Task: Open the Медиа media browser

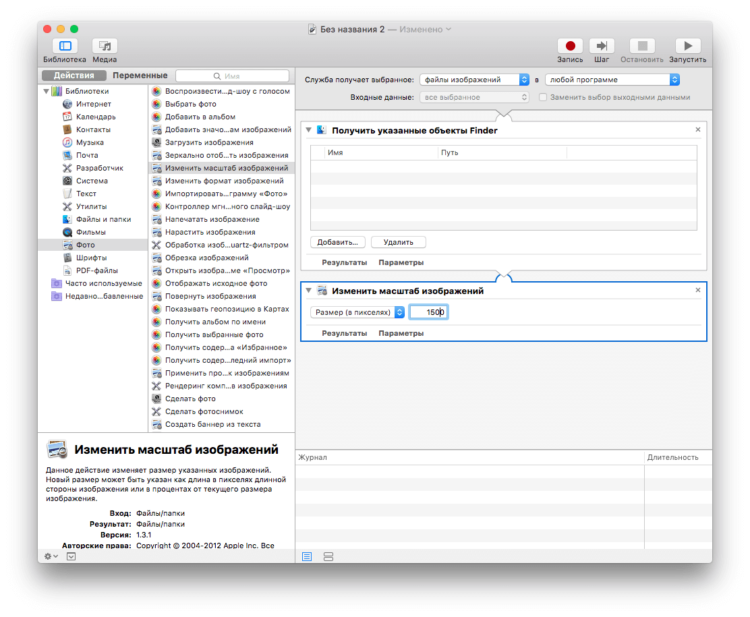Action: (105, 46)
